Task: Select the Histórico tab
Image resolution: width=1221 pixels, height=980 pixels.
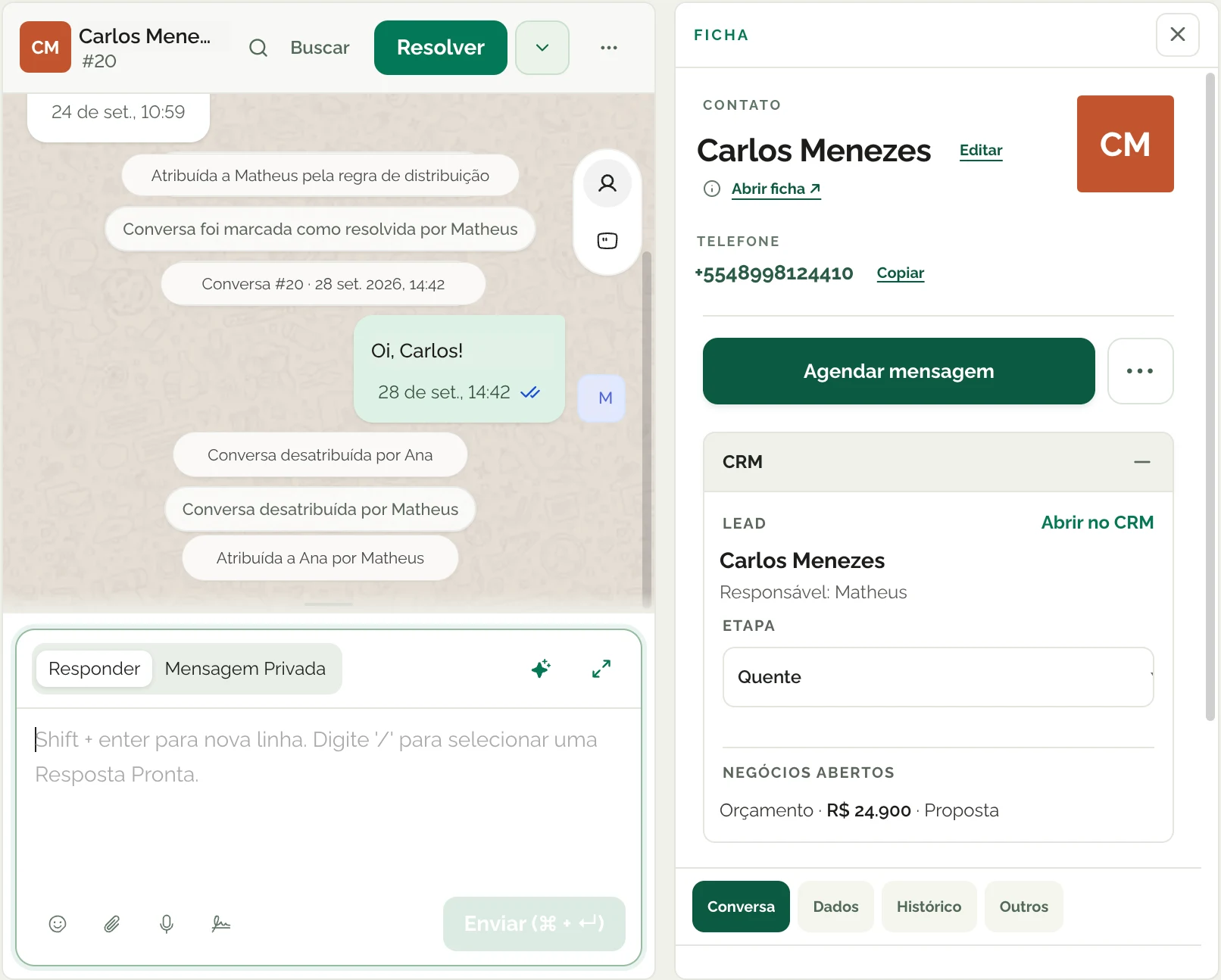Action: [929, 907]
